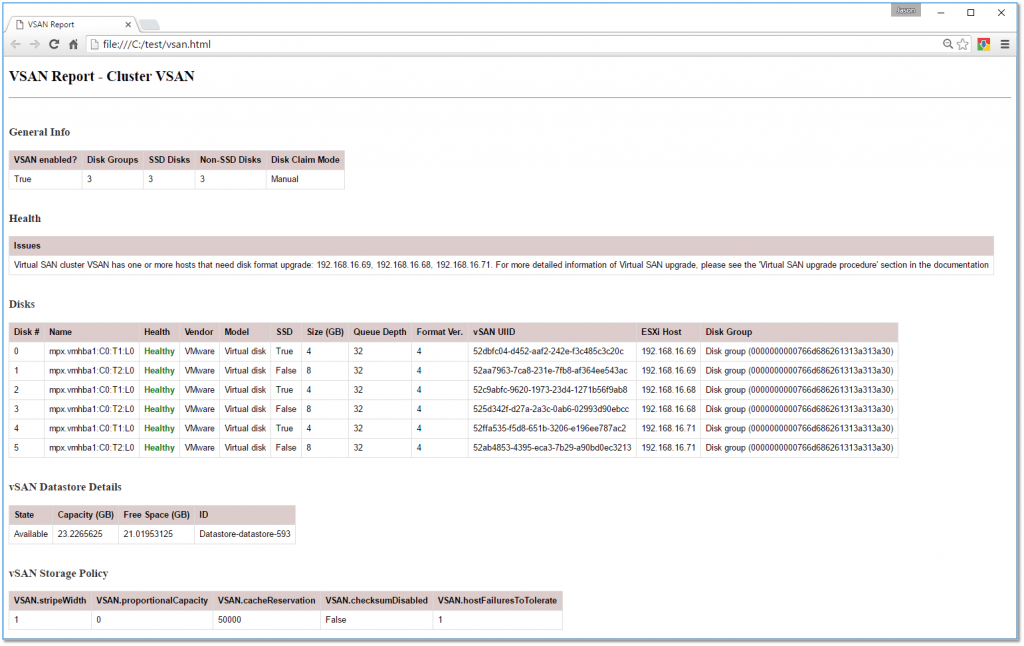The width and height of the screenshot is (1024, 646).
Task: Click the Disk Claim Mode column header
Action: point(305,160)
